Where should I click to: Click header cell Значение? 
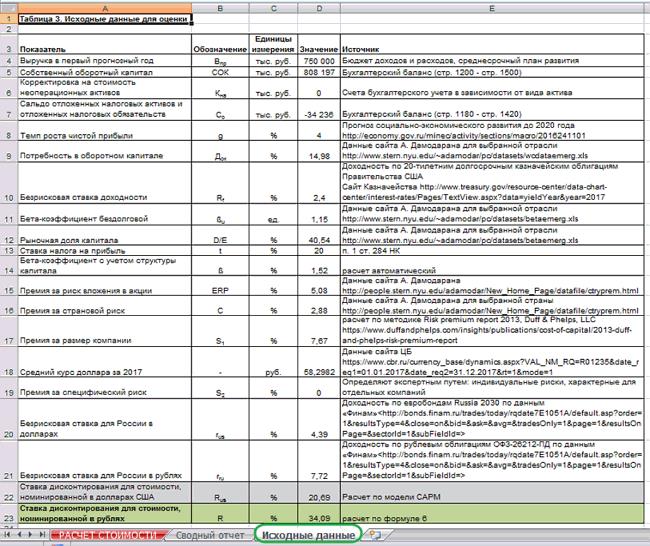coord(319,44)
